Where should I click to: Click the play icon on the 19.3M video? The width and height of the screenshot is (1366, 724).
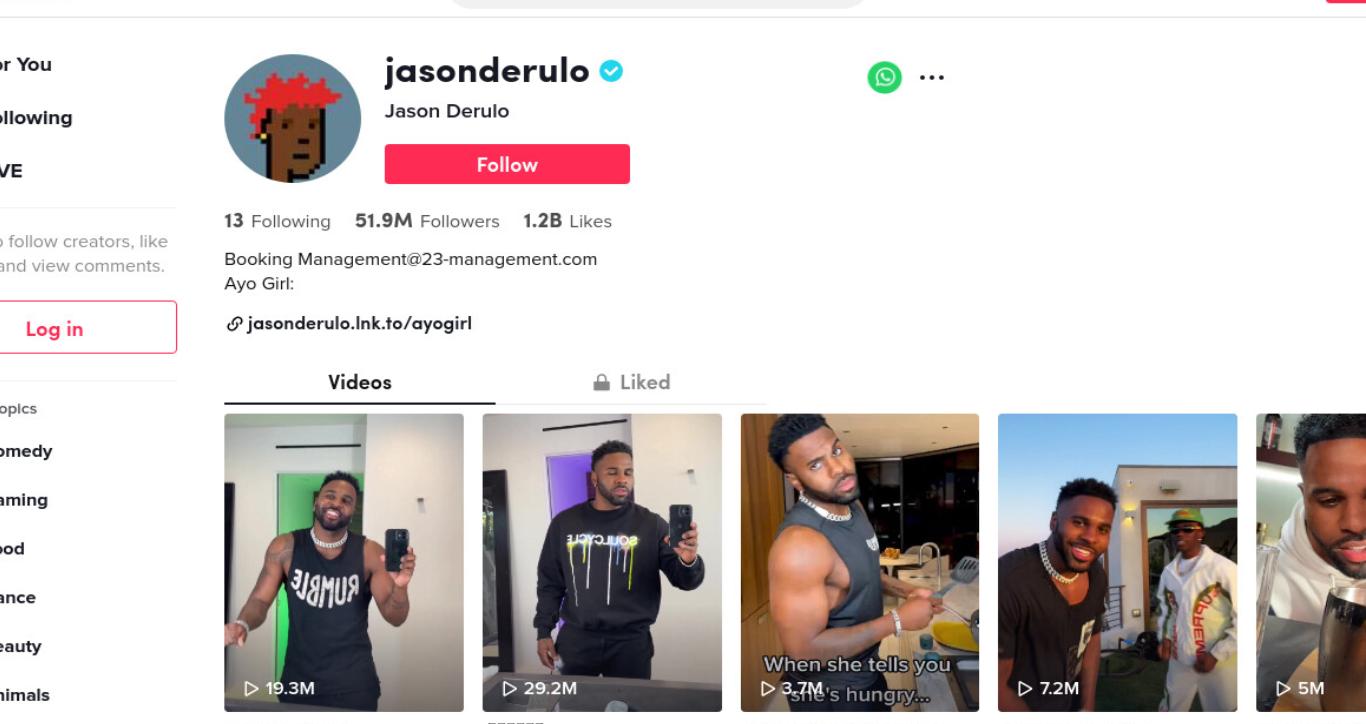252,688
